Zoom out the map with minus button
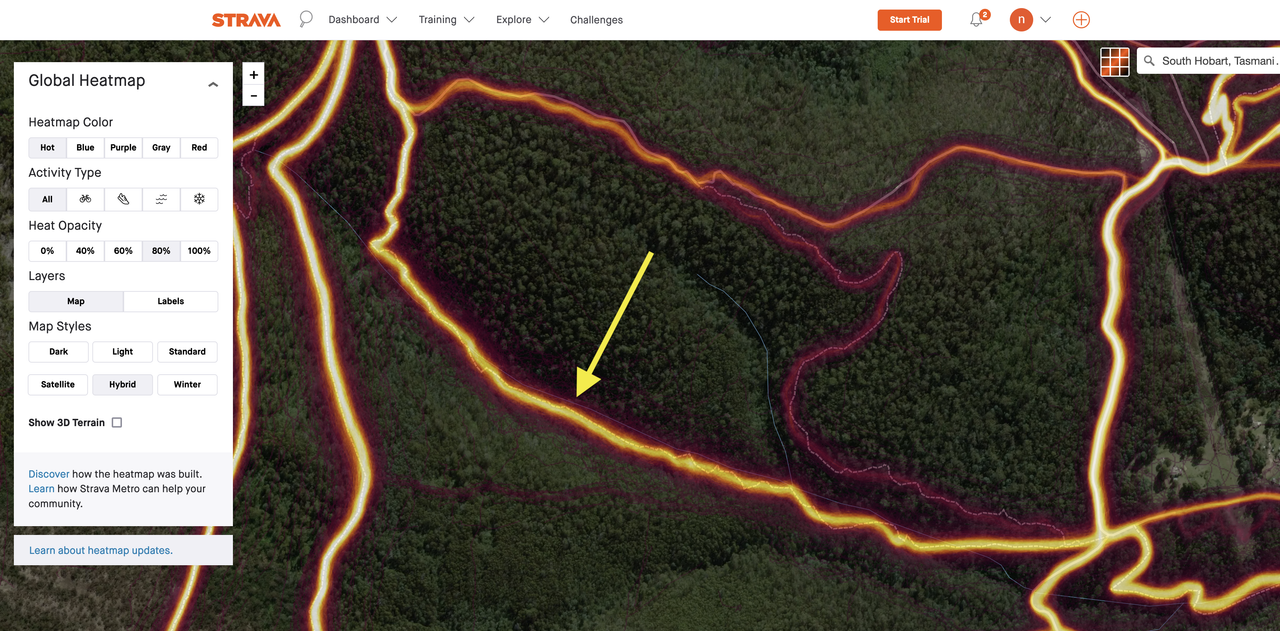The width and height of the screenshot is (1280, 631). pyautogui.click(x=254, y=96)
